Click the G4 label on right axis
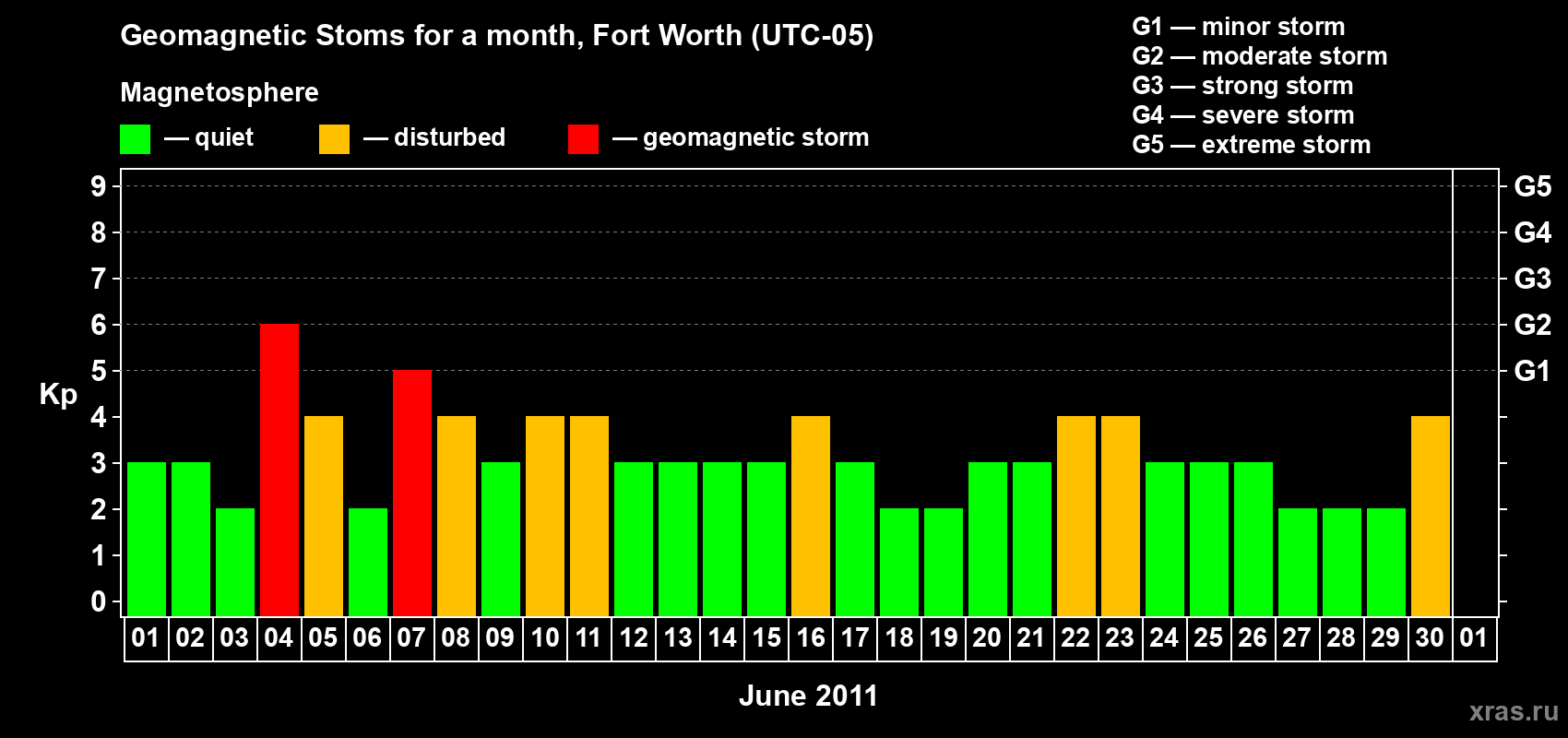This screenshot has height=738, width=1568. [1533, 232]
